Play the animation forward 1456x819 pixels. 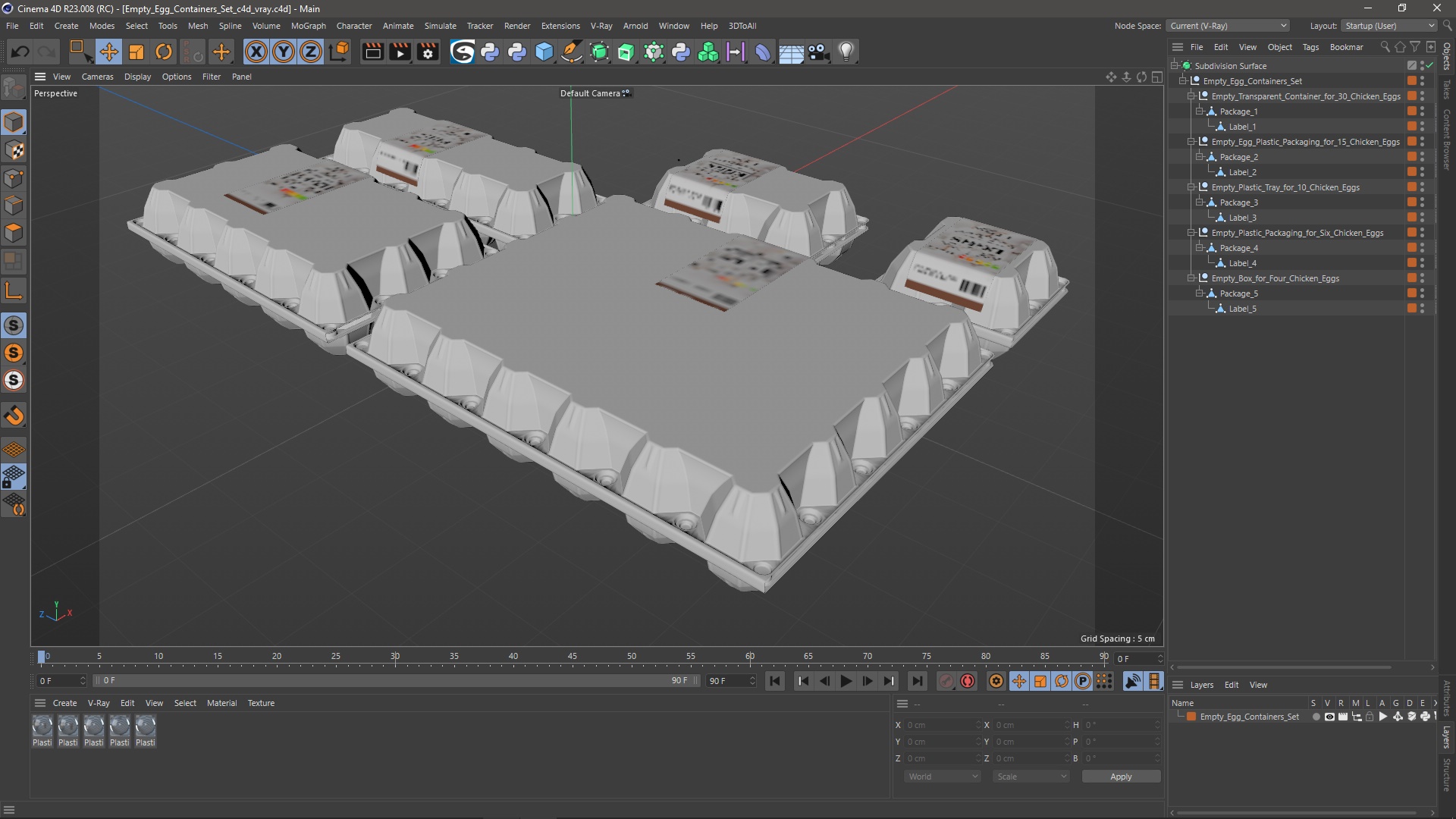pos(846,681)
